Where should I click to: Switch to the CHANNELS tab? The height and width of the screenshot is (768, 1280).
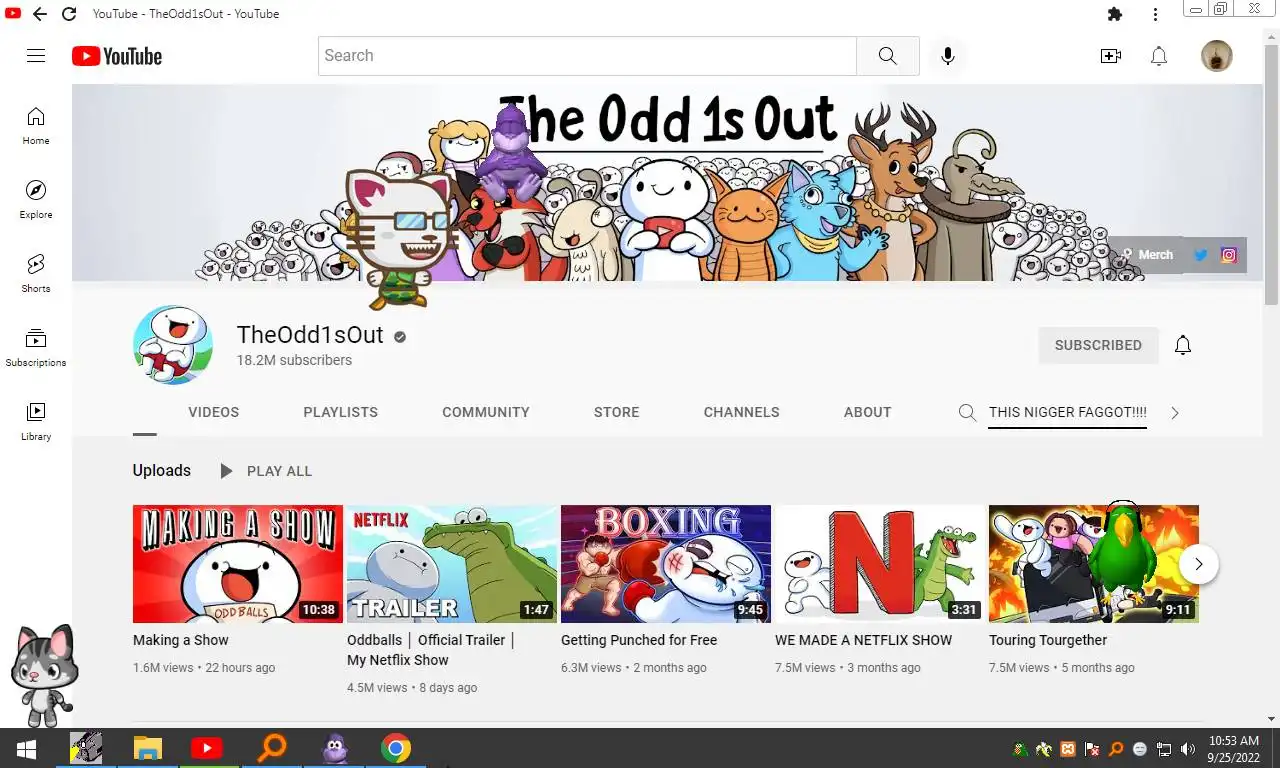[742, 412]
